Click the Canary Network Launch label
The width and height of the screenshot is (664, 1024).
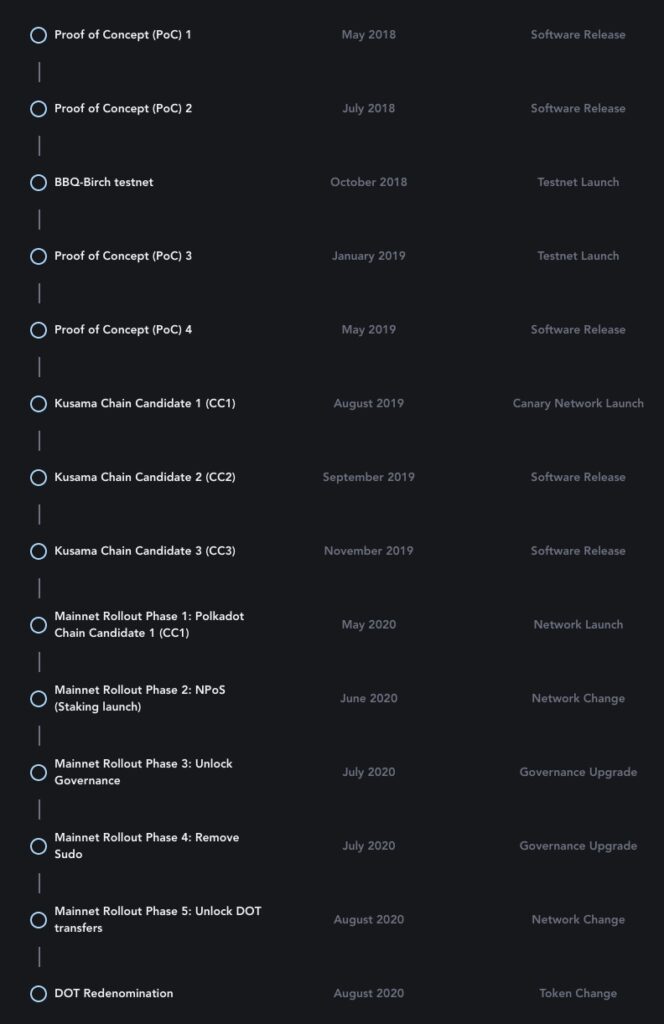tap(578, 403)
